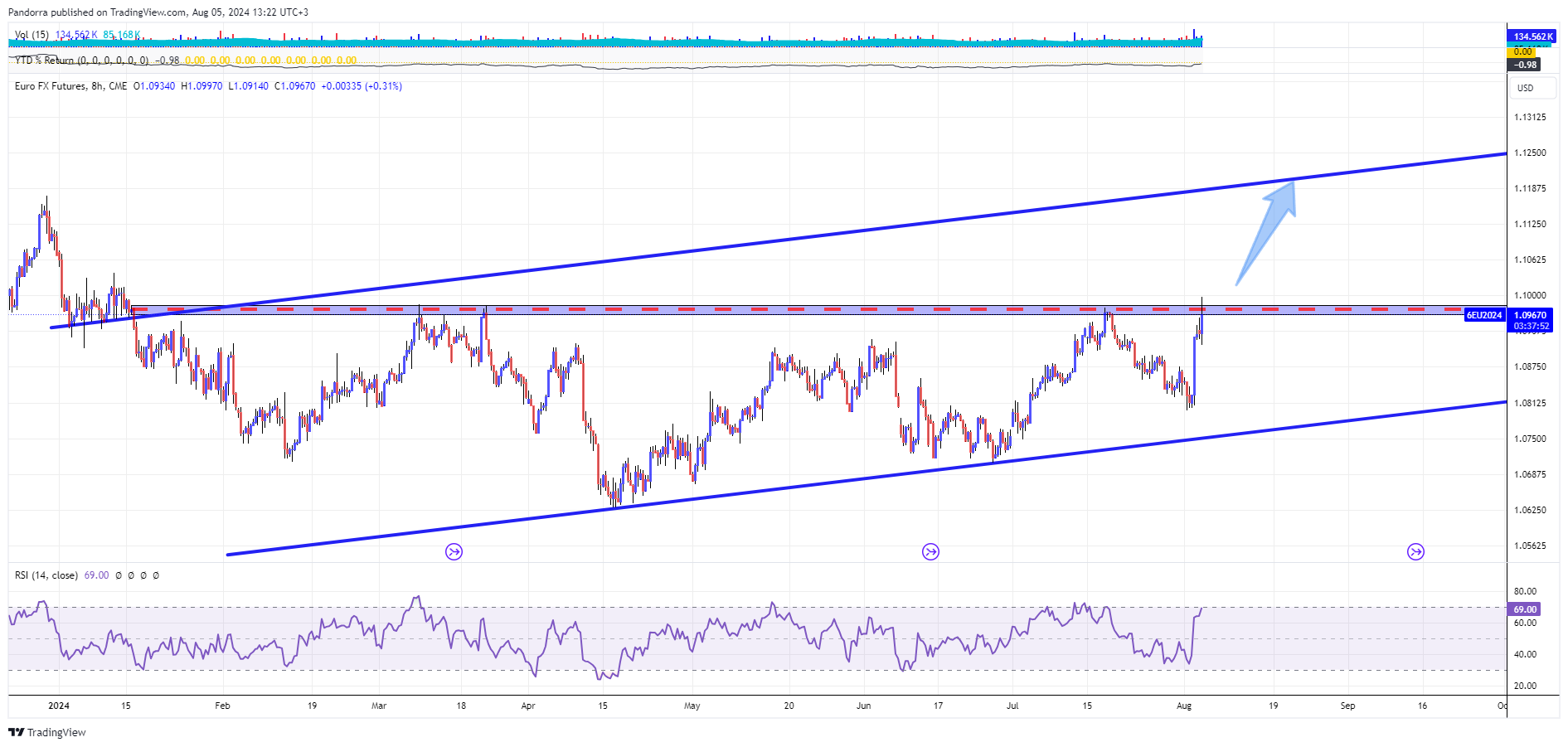The width and height of the screenshot is (1568, 747).
Task: Click the -0.98 YTD return axis label
Action: coord(1524,65)
